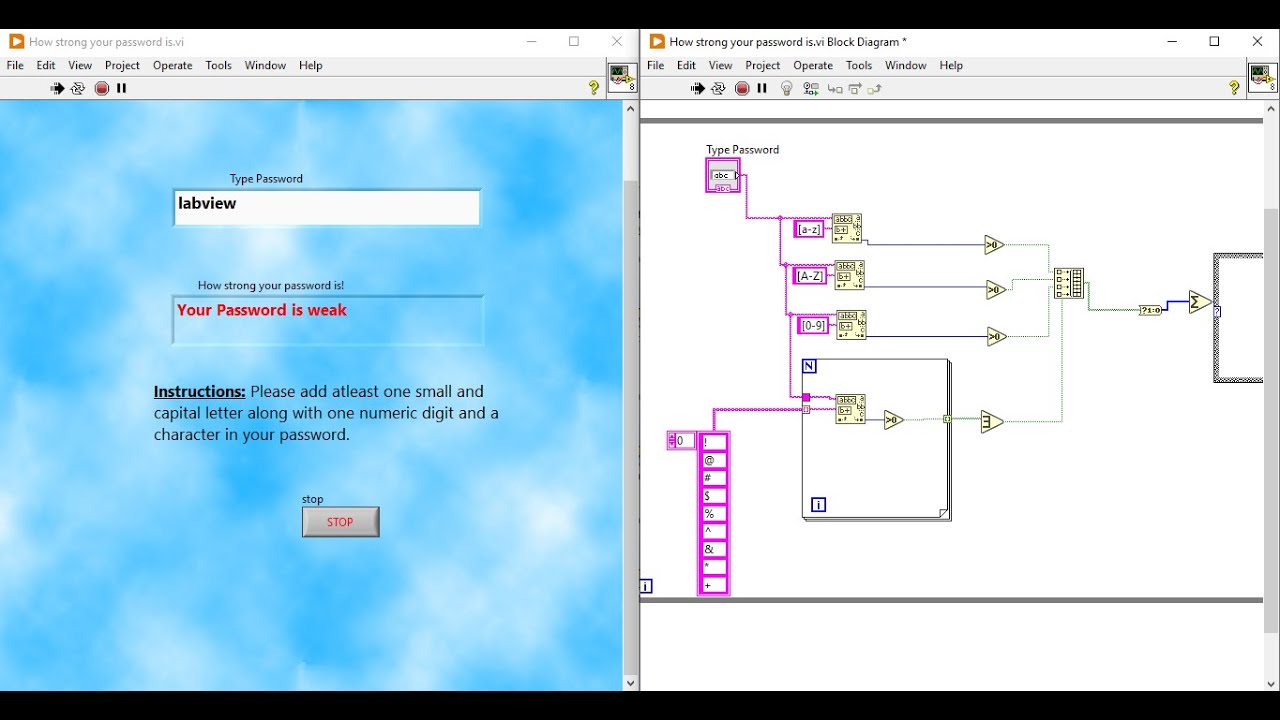Image resolution: width=1280 pixels, height=720 pixels.
Task: Select Match Pattern node wired to [a-z]
Action: 847,229
